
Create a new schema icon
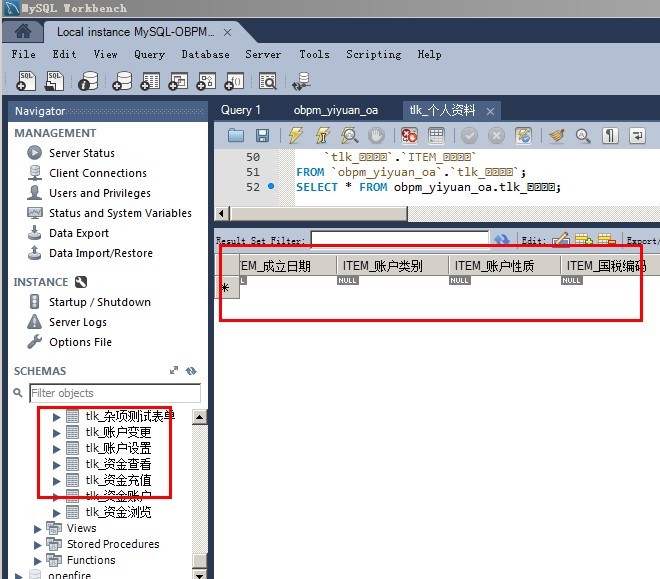122,80
